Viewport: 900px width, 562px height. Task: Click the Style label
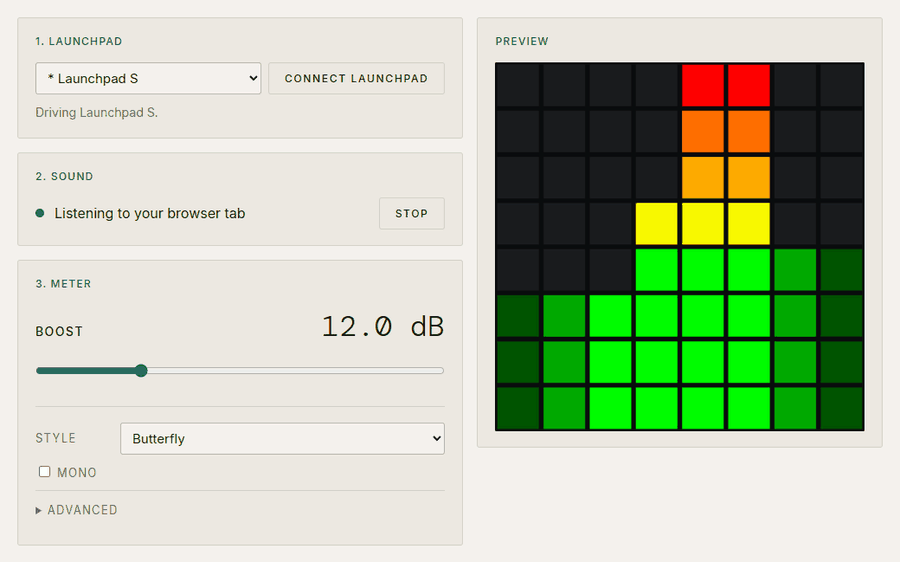[x=56, y=438]
